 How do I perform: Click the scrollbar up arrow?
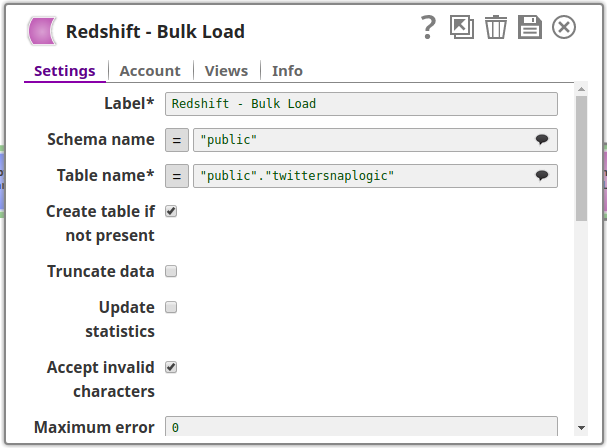(x=581, y=89)
